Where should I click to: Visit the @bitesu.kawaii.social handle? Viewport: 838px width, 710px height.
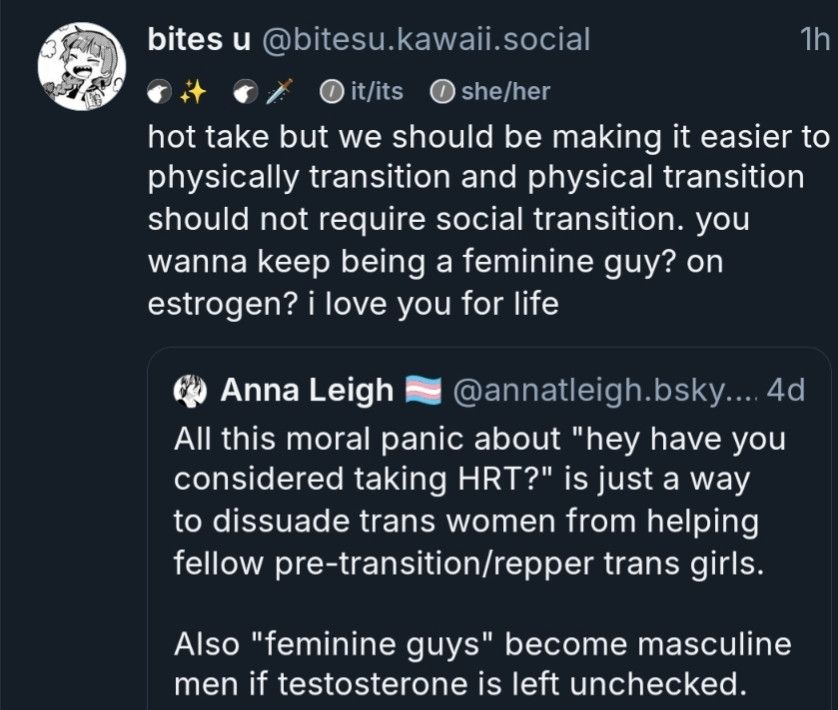coord(425,39)
